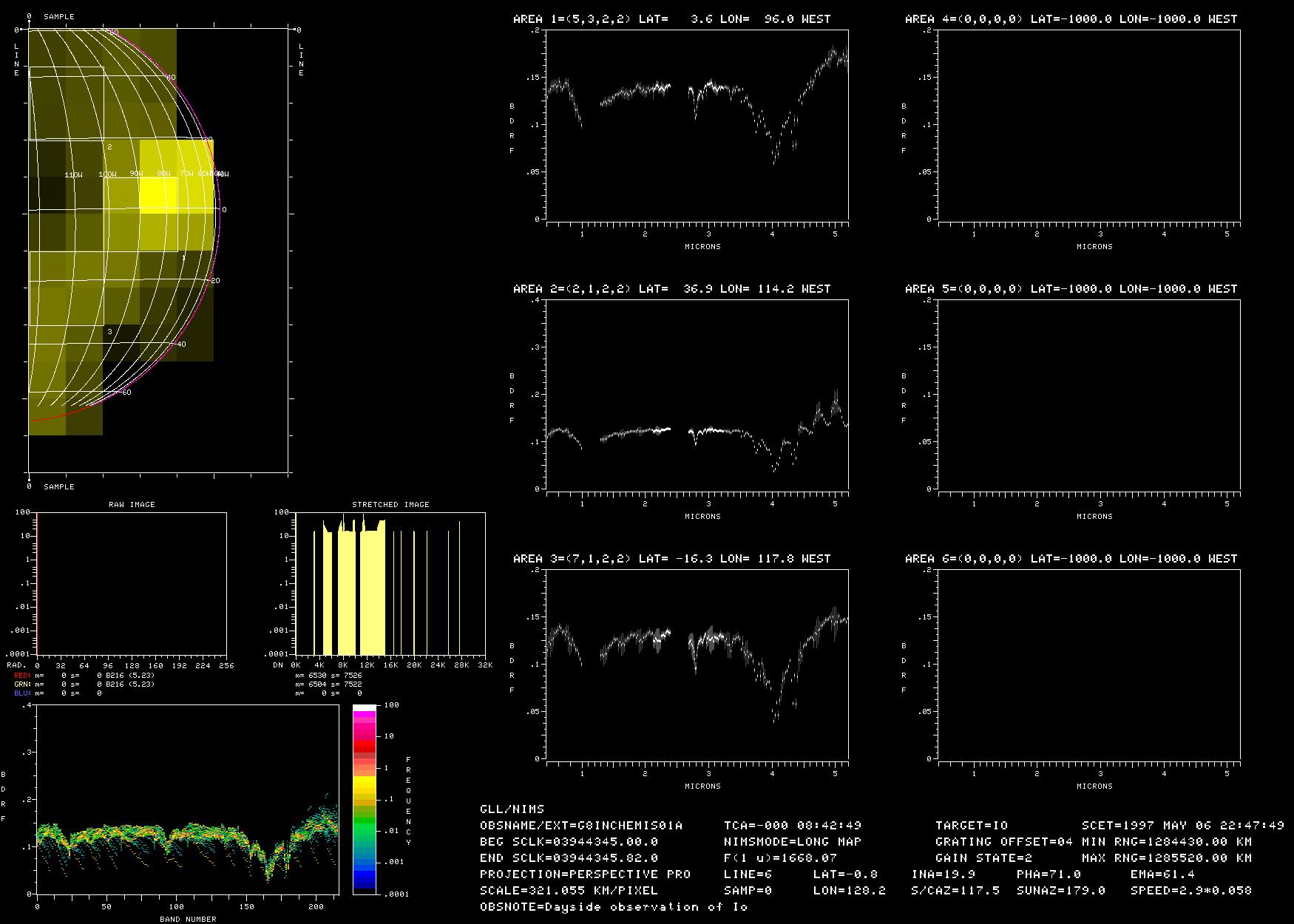This screenshot has width=1294, height=924.
Task: Select the BDRF versus band number plot
Action: pyautogui.click(x=187, y=799)
